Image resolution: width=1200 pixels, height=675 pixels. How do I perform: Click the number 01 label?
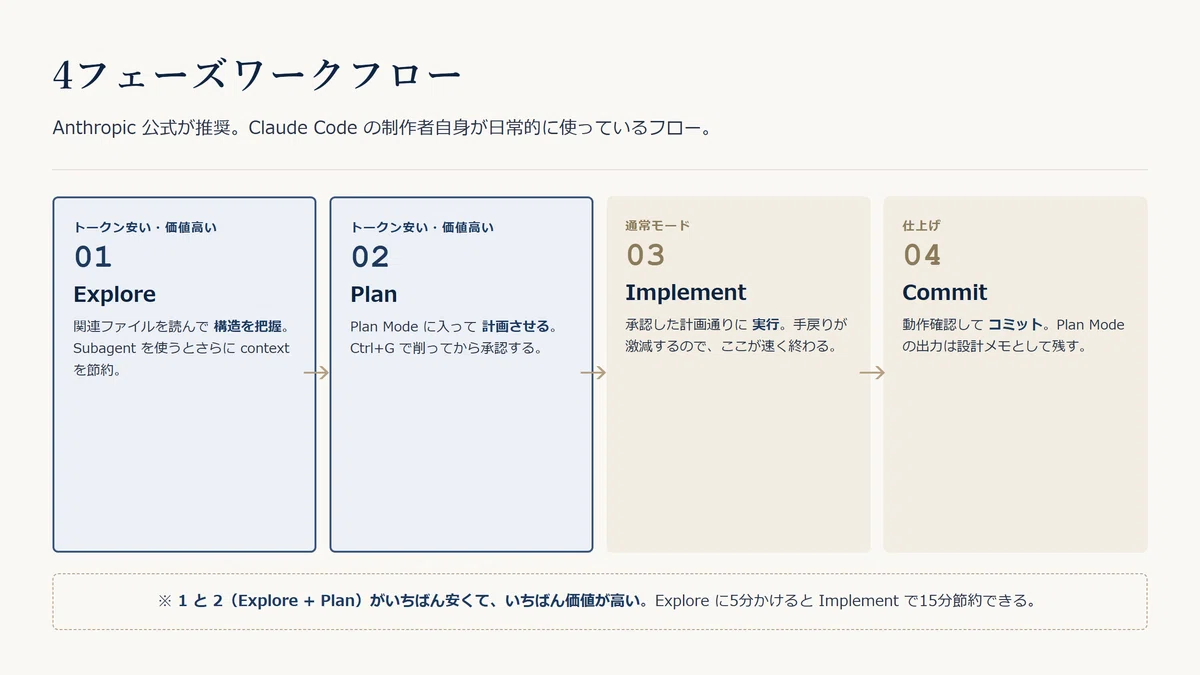[x=93, y=257]
